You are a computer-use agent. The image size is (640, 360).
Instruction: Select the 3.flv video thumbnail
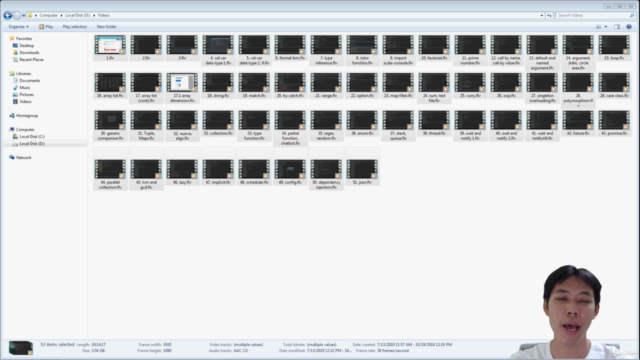tap(182, 45)
